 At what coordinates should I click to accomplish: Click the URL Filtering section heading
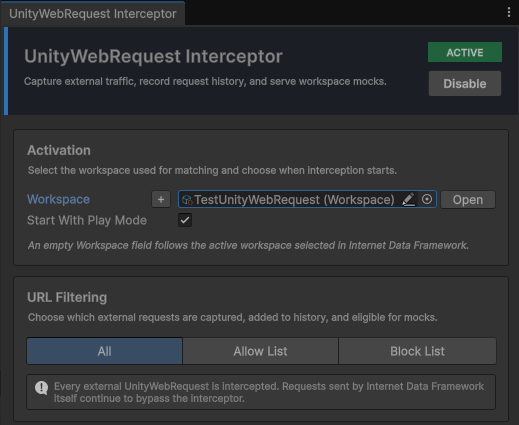(x=67, y=297)
